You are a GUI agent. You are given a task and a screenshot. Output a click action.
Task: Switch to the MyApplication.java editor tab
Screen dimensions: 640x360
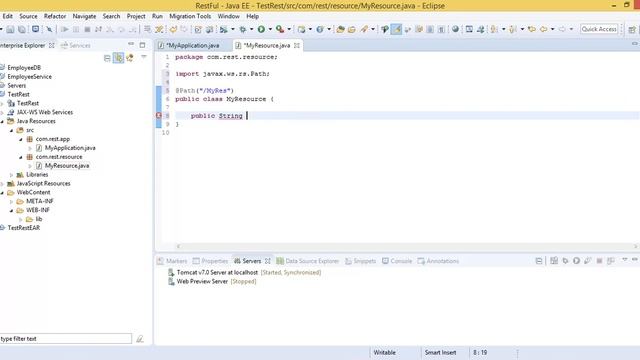[x=193, y=45]
